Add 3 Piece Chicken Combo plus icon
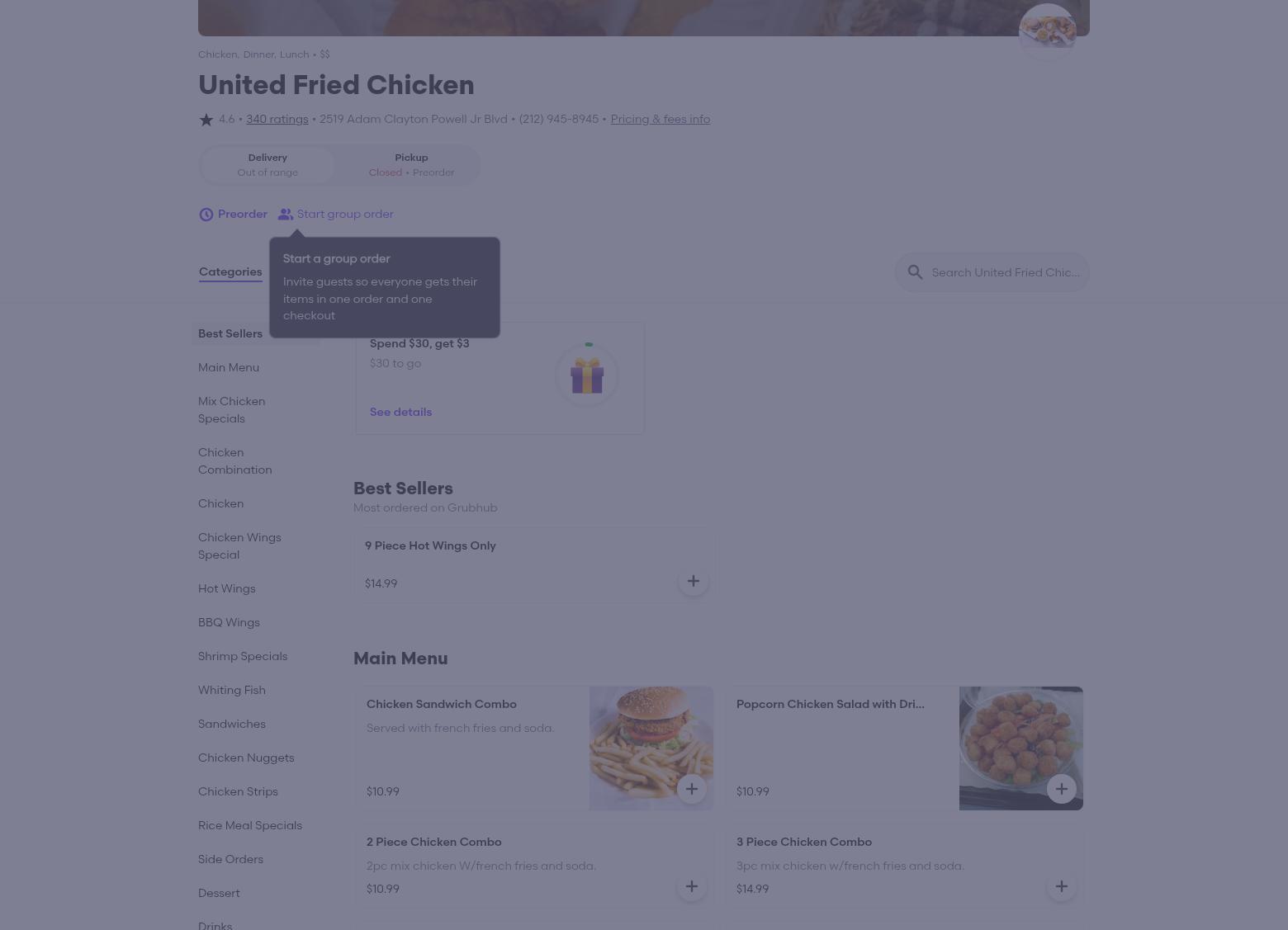The width and height of the screenshot is (1288, 930). coord(1061,886)
